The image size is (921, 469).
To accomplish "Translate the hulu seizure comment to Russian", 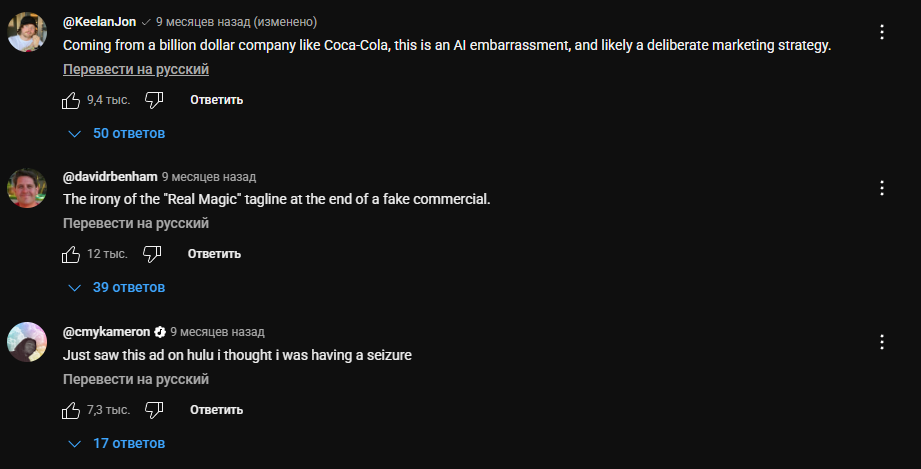I will click(136, 380).
